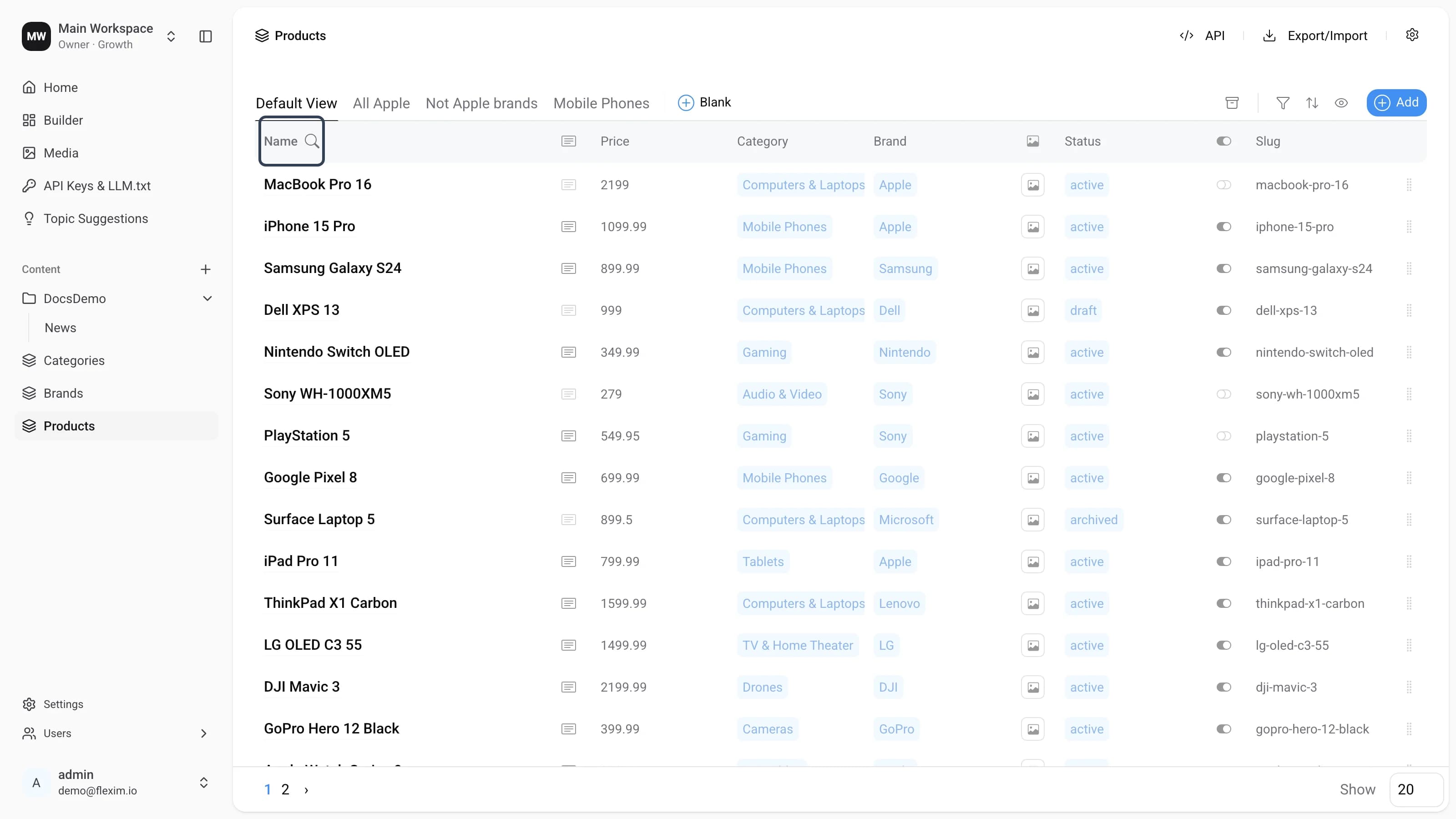The height and width of the screenshot is (819, 1456).
Task: Click the Show rows count field
Action: point(1416,789)
